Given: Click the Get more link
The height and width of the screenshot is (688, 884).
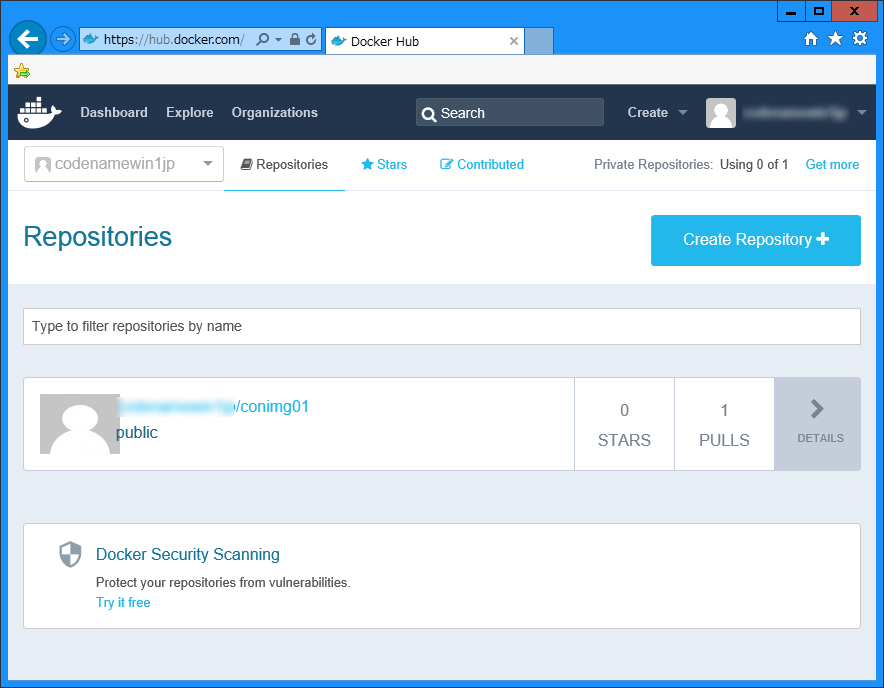Looking at the screenshot, I should [x=832, y=164].
